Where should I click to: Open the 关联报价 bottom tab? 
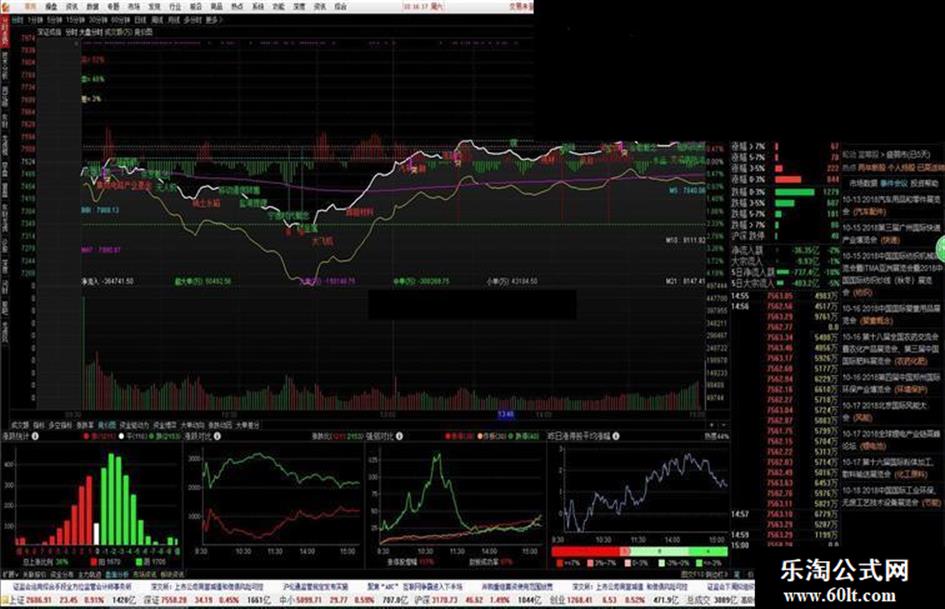tap(34, 575)
